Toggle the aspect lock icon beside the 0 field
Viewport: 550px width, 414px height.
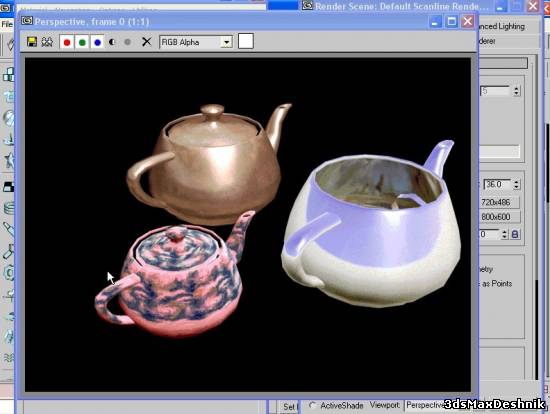coord(515,234)
